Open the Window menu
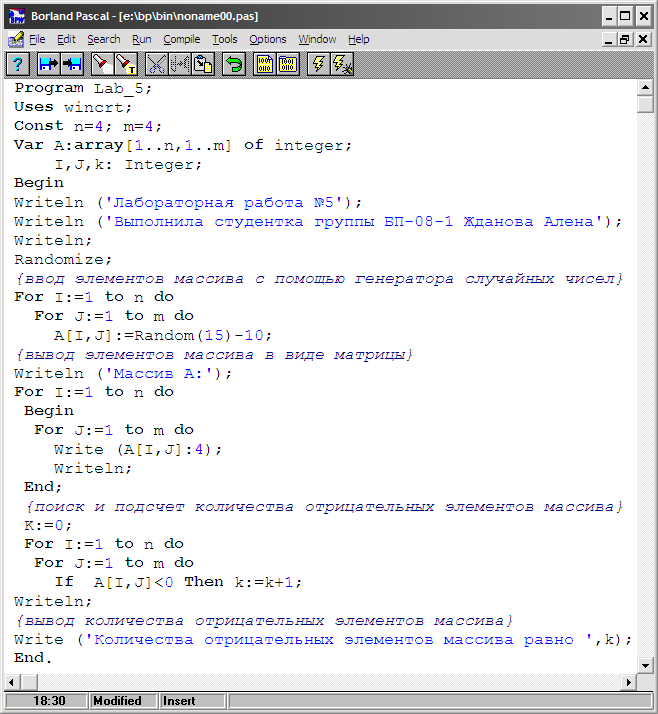 tap(317, 40)
